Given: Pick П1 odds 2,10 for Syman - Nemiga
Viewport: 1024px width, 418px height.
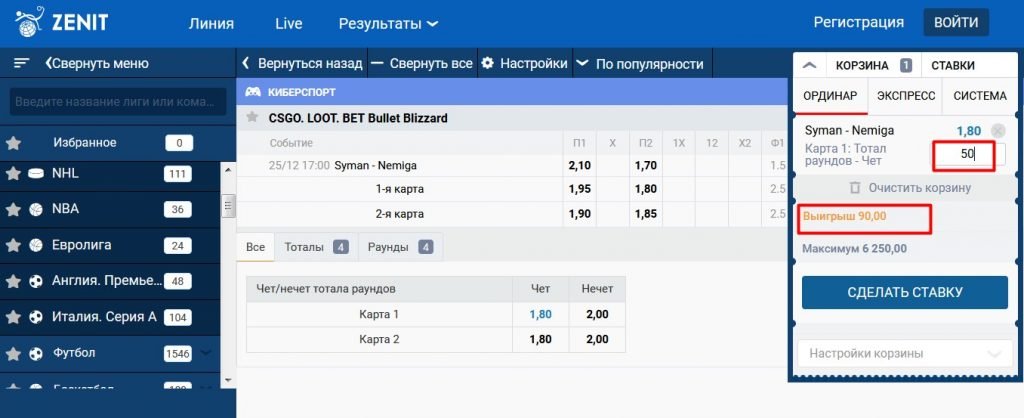Looking at the screenshot, I should point(579,165).
